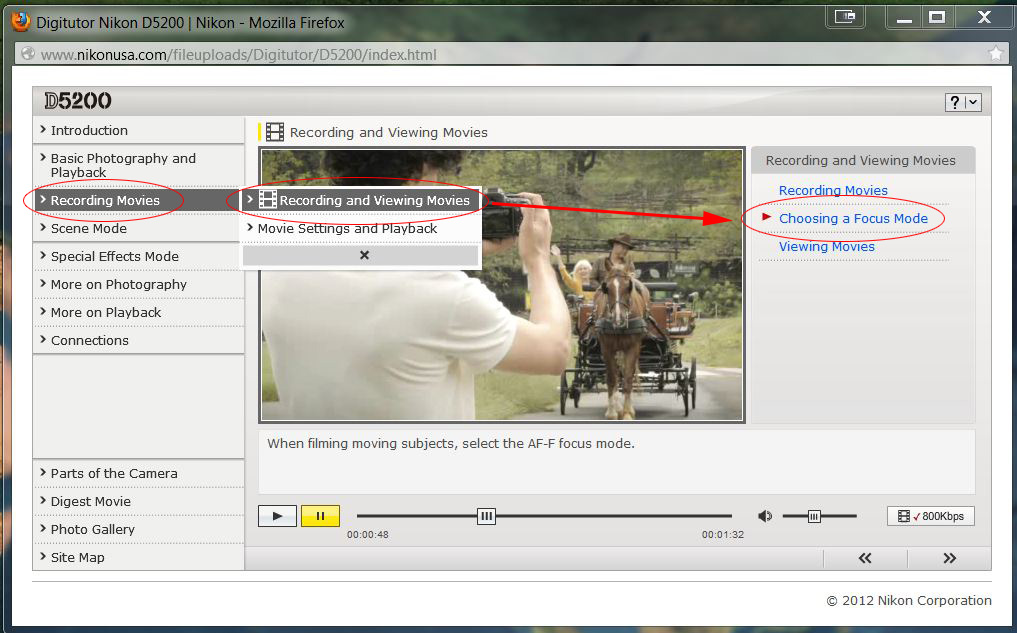Click the 2012 Nikon Corporation copyright text
This screenshot has width=1017, height=633.
pos(909,601)
